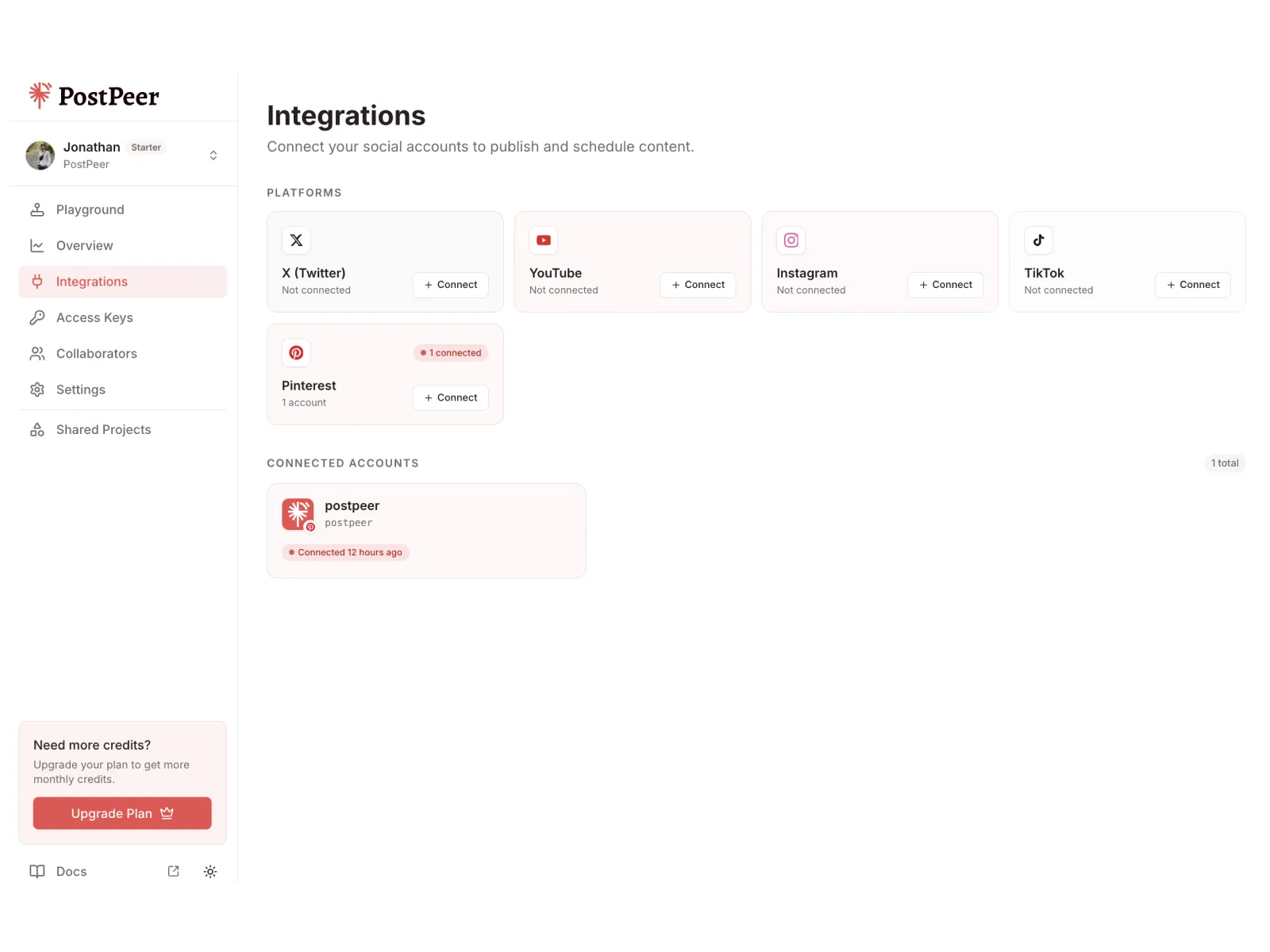
Task: Go to the Overview page
Action: tap(84, 246)
